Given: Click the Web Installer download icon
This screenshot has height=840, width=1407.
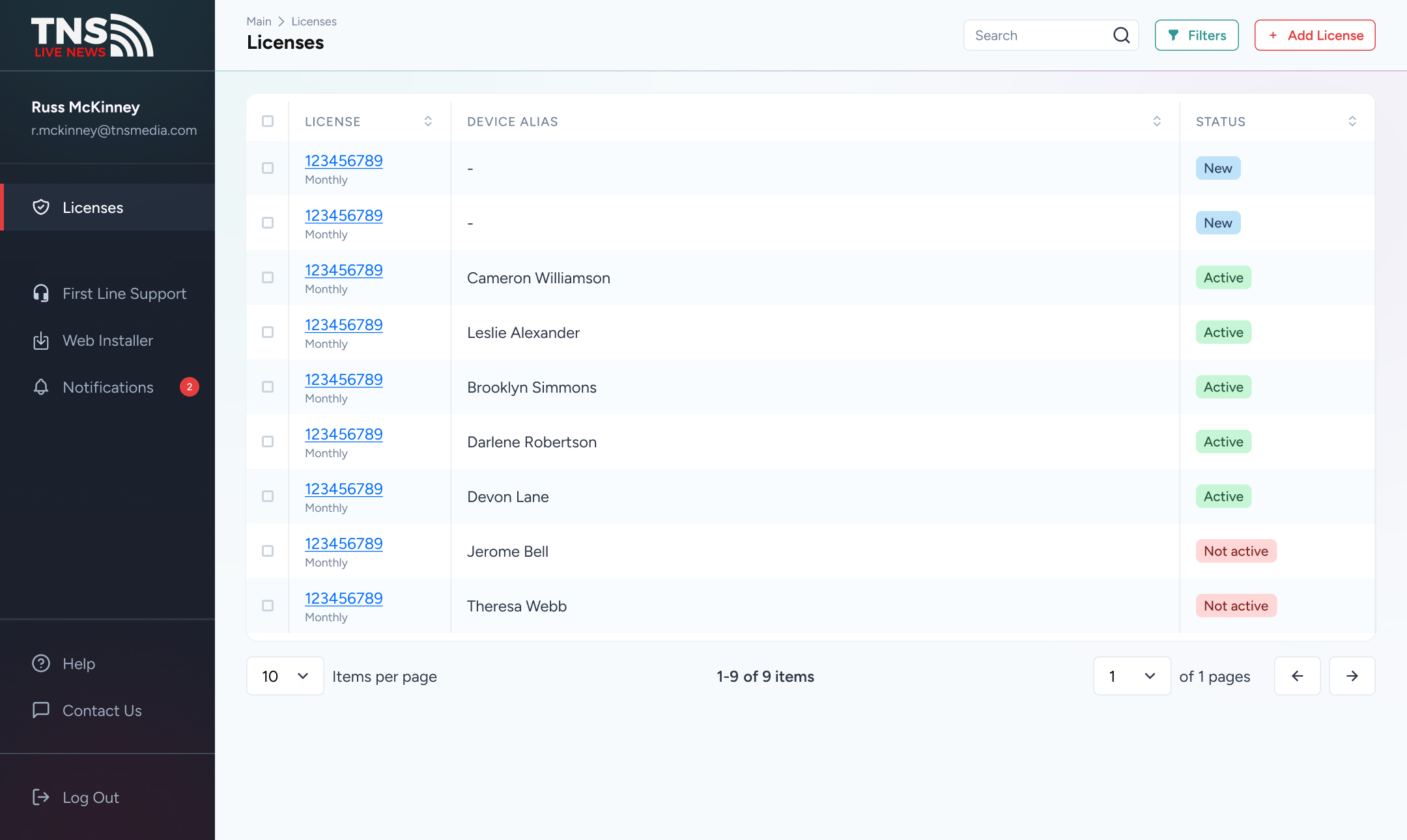Looking at the screenshot, I should pos(41,340).
